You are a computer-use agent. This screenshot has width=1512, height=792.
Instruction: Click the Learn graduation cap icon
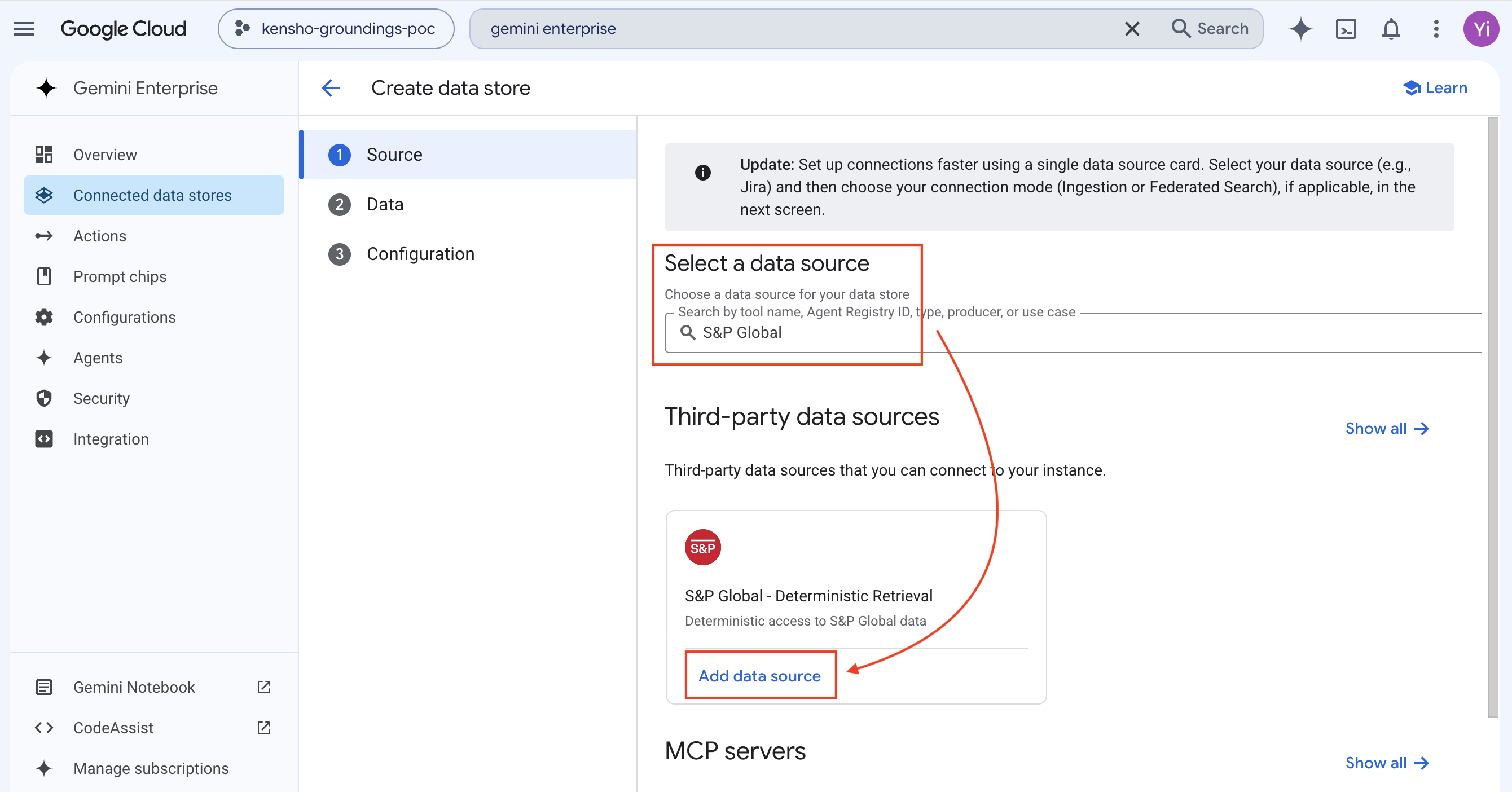tap(1412, 88)
